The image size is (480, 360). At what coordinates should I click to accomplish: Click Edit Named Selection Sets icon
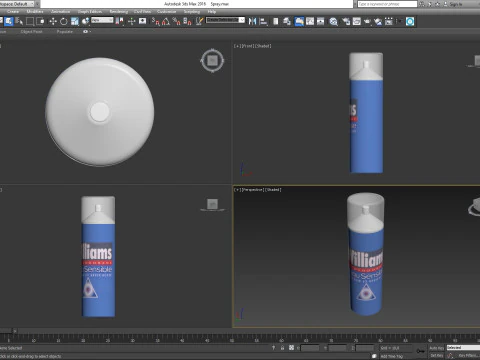199,21
